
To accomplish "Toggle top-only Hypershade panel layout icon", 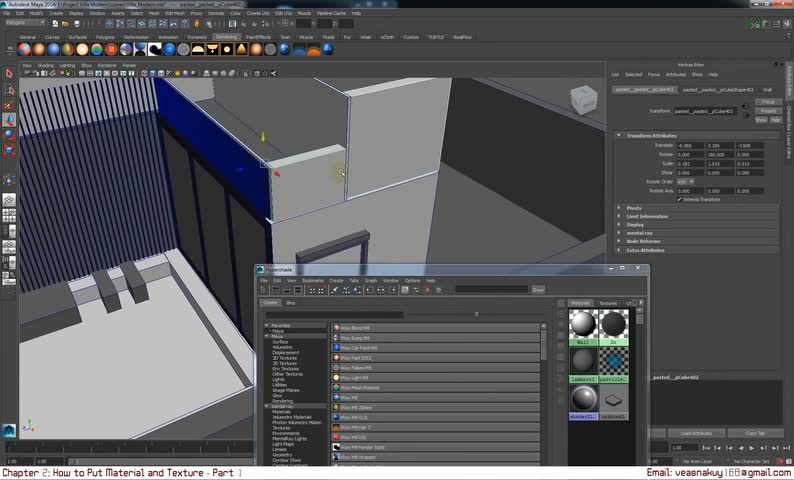I will tap(275, 290).
